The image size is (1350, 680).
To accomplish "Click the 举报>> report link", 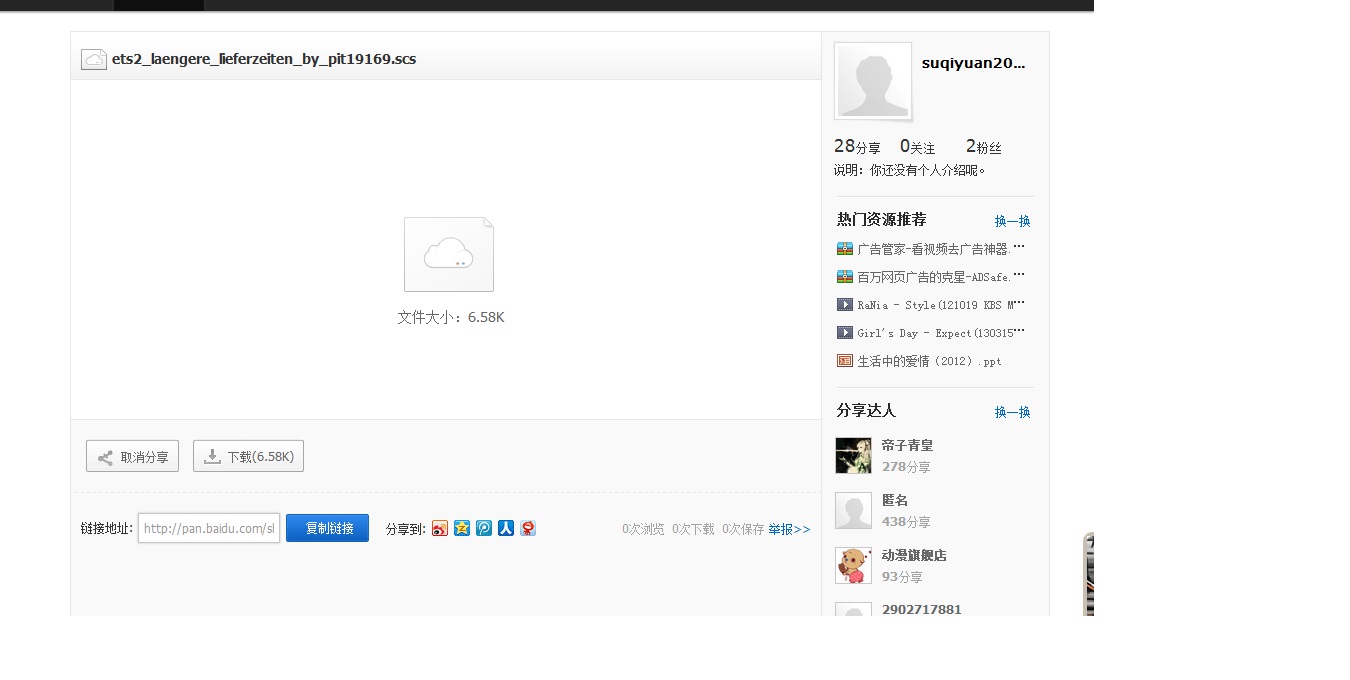I will pyautogui.click(x=789, y=529).
